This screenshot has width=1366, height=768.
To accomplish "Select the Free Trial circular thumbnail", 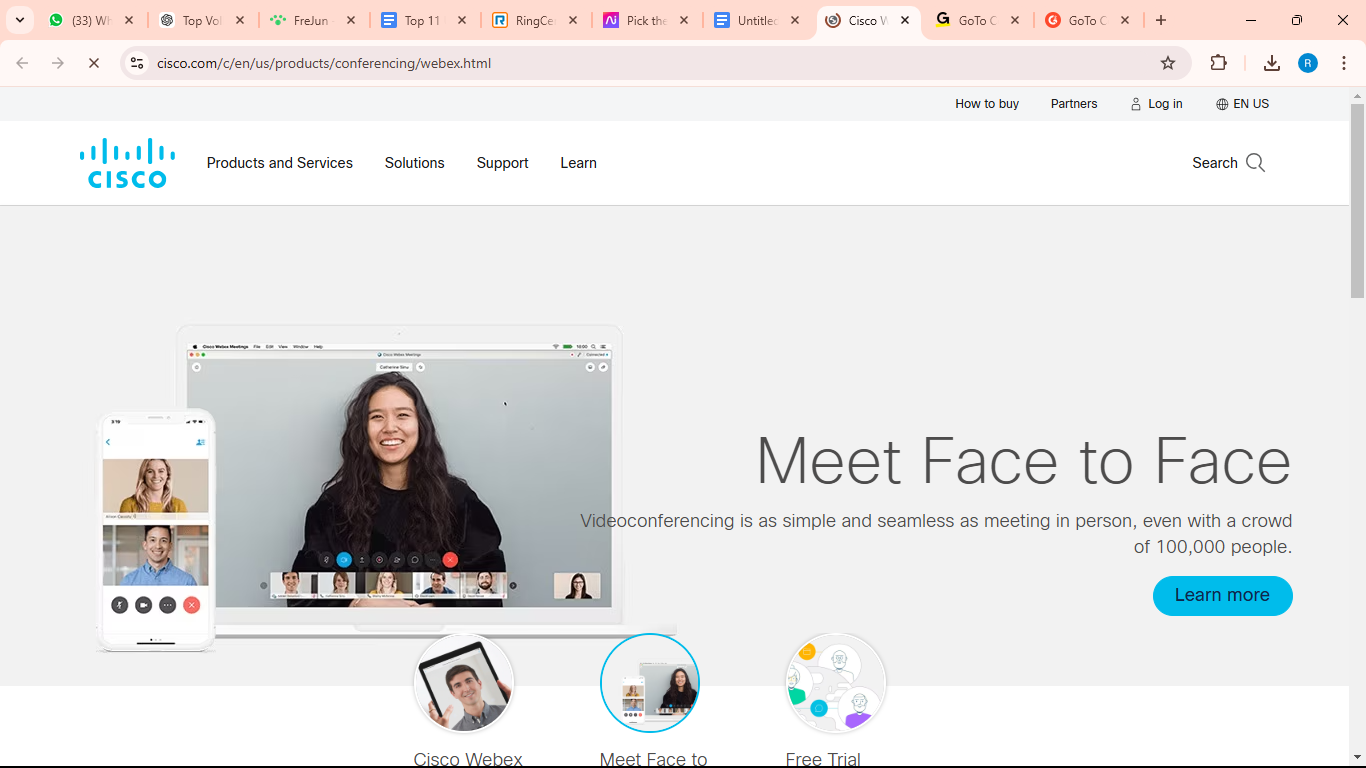I will click(836, 683).
